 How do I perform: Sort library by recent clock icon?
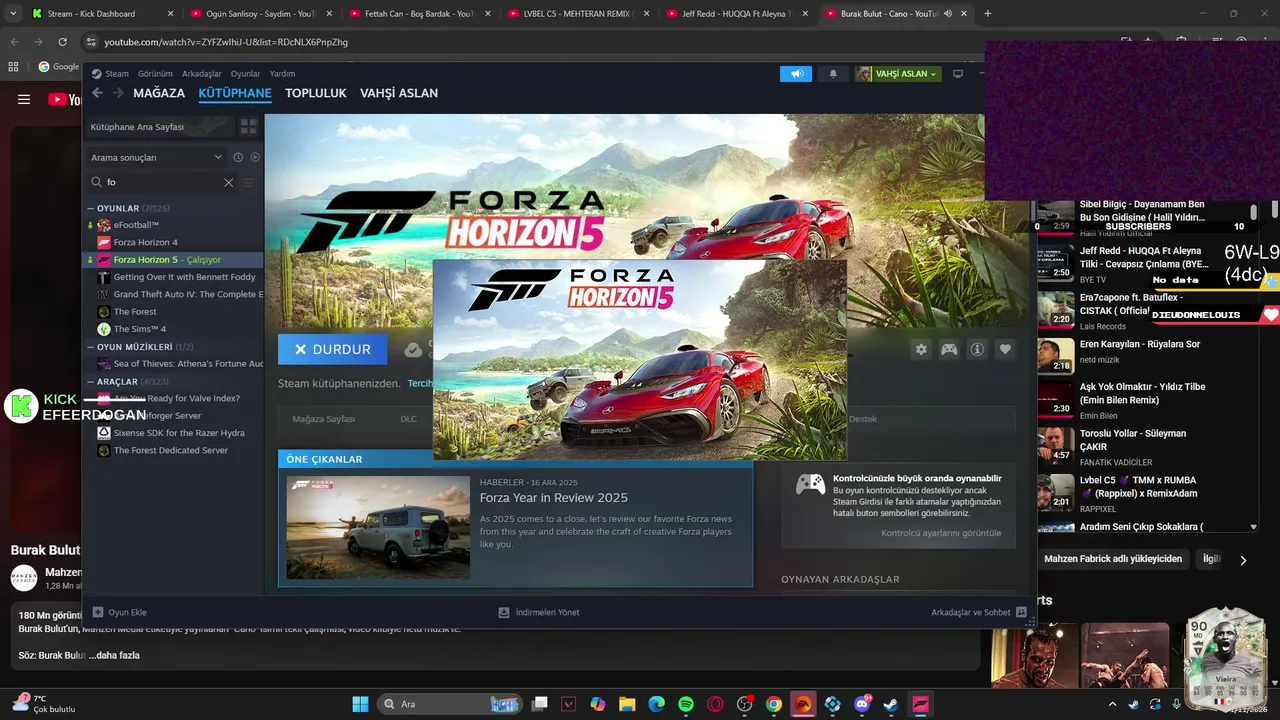[238, 157]
